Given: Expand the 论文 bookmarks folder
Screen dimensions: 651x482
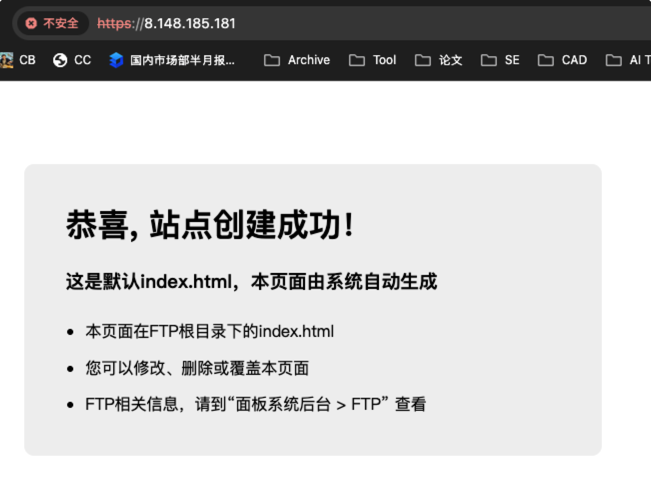Looking at the screenshot, I should [x=439, y=60].
